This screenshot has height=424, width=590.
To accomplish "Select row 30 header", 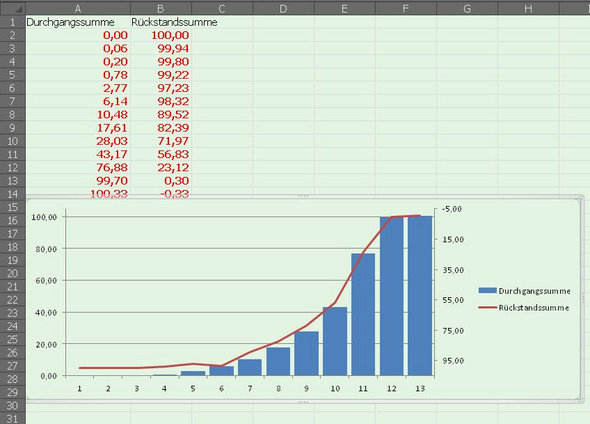I will point(13,406).
